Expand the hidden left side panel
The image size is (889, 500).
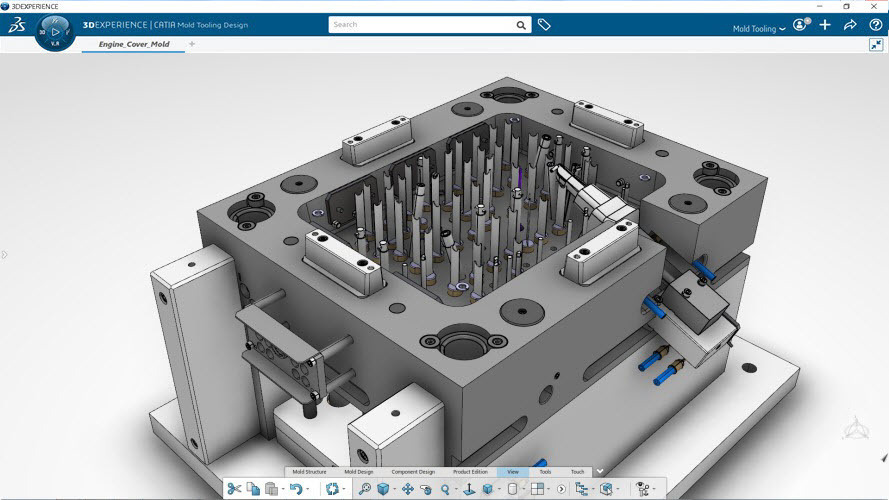tap(5, 255)
